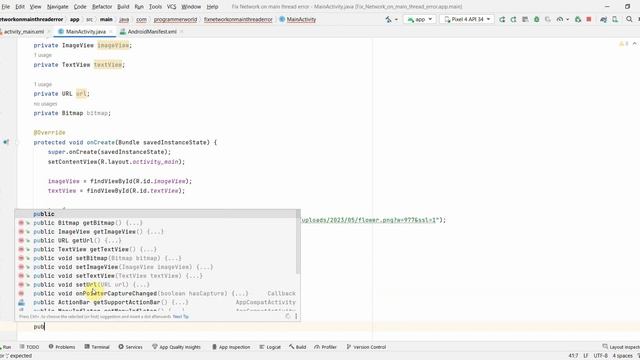This screenshot has height=360, width=640.
Task: Click the completion popup more options icon
Action: (x=296, y=316)
